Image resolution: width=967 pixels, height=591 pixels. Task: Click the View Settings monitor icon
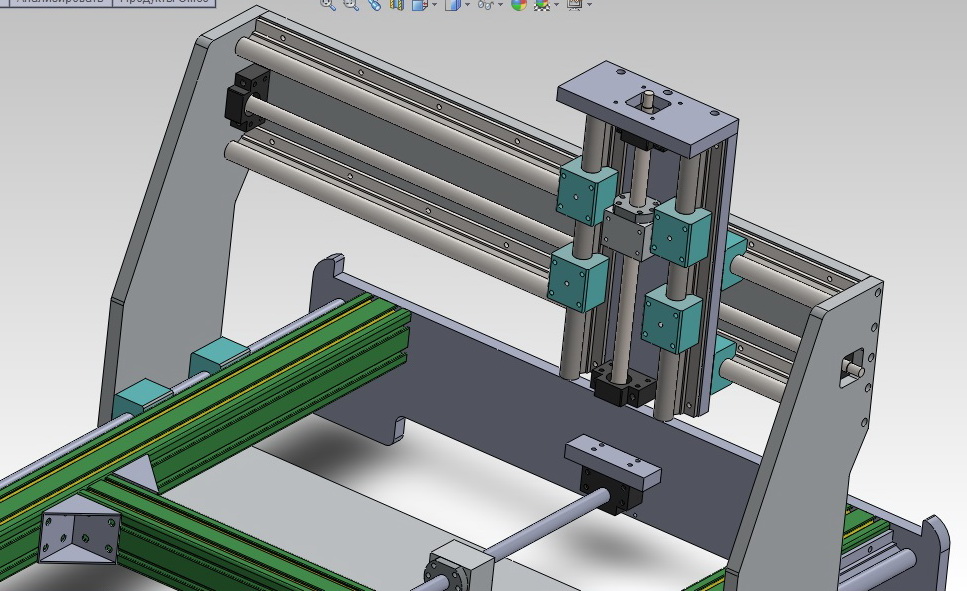pos(575,4)
